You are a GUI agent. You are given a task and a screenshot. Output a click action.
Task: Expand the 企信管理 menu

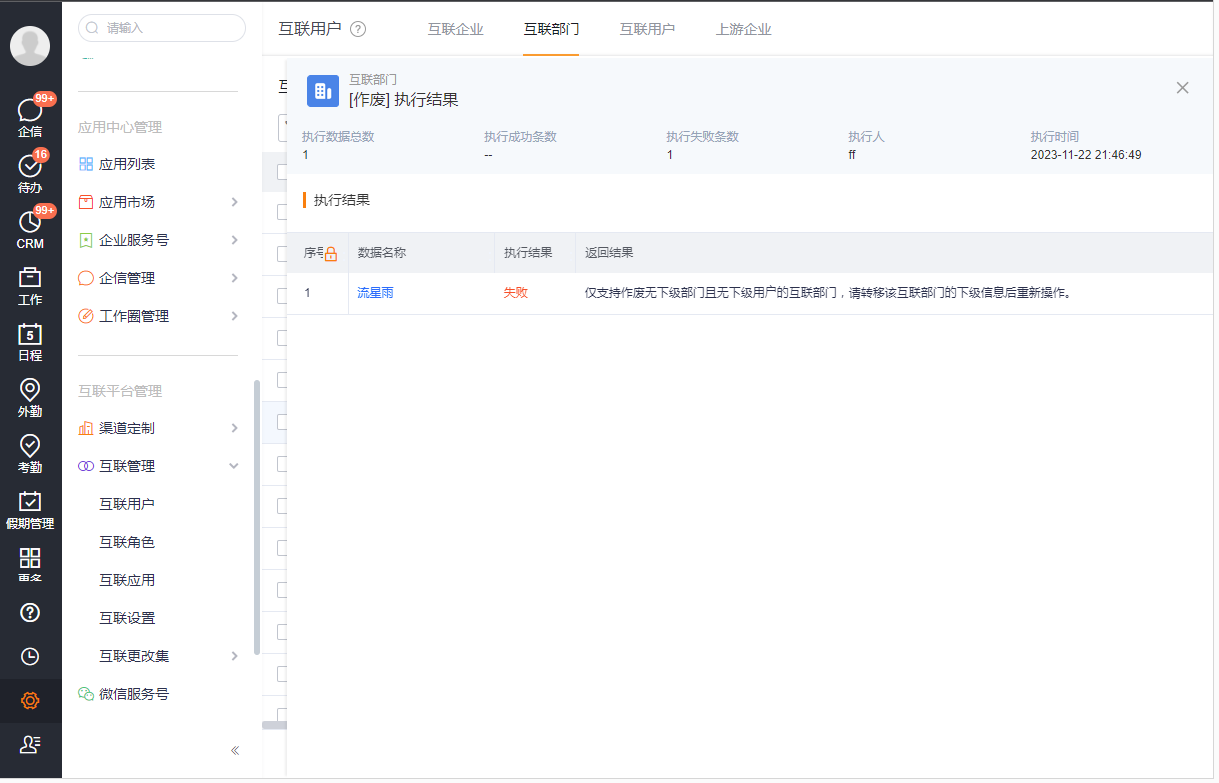pyautogui.click(x=235, y=278)
